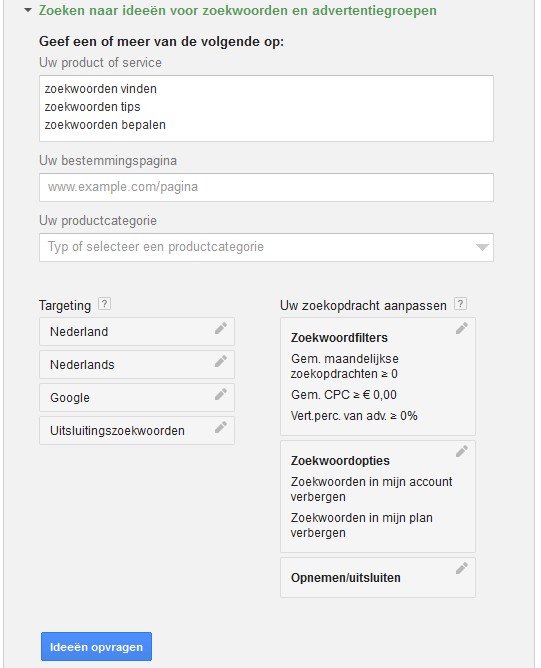Click 'Zoekwoorden in mijn plan verbergen' option
This screenshot has width=541, height=668.
pos(362,525)
